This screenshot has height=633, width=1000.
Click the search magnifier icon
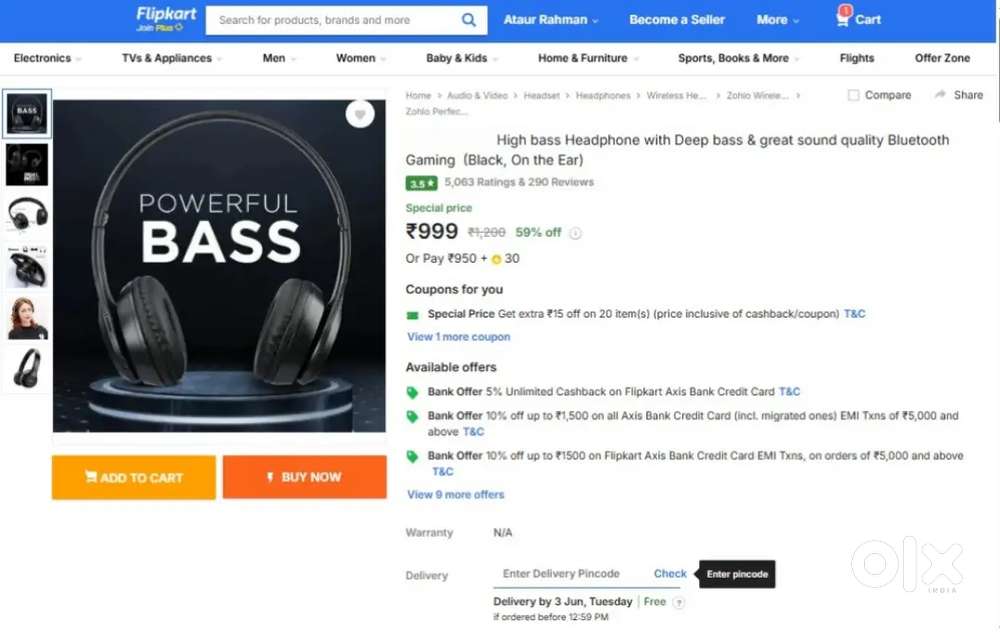click(469, 19)
